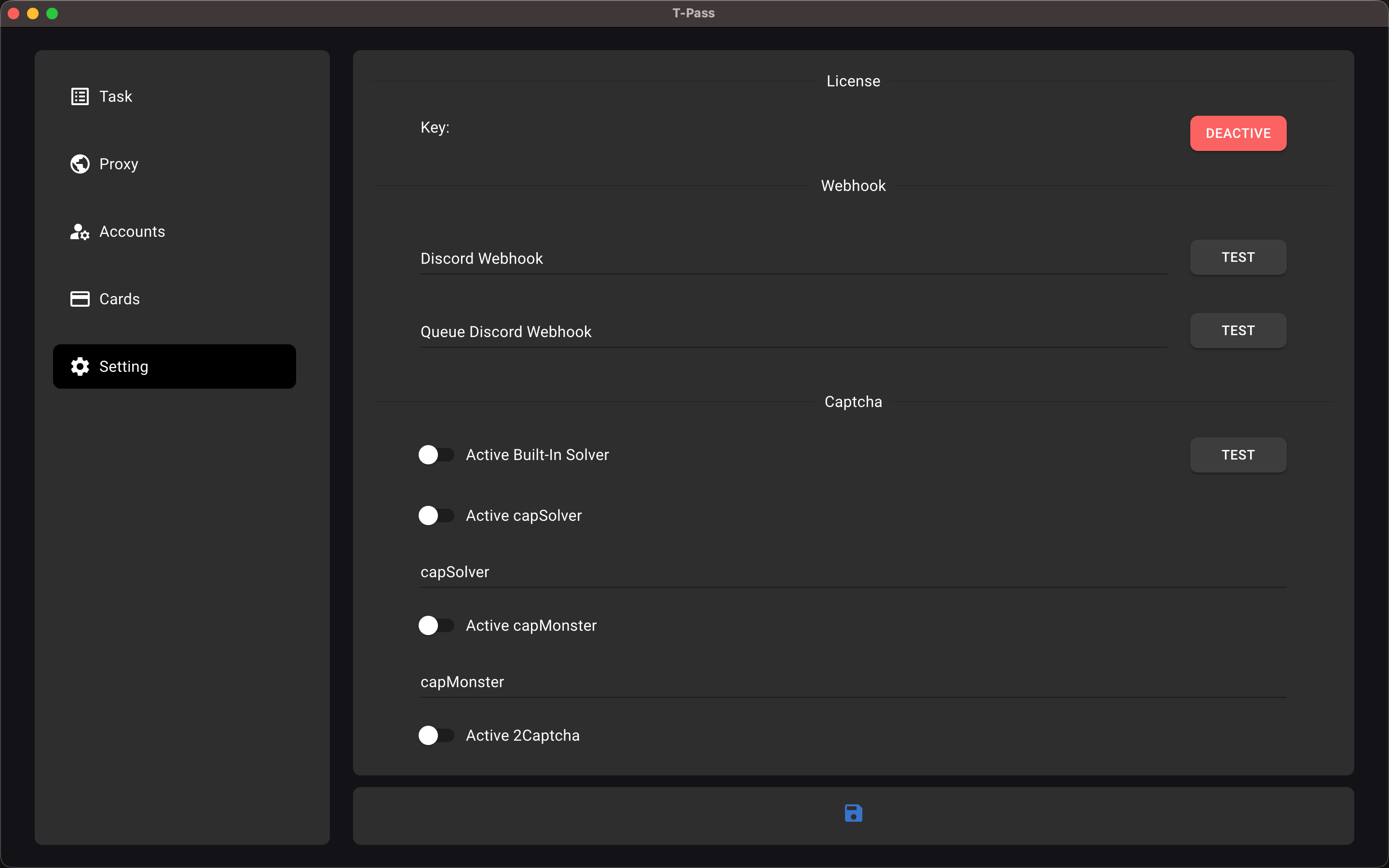Activate the 2Captcha toggle
1389x868 pixels.
tap(436, 735)
